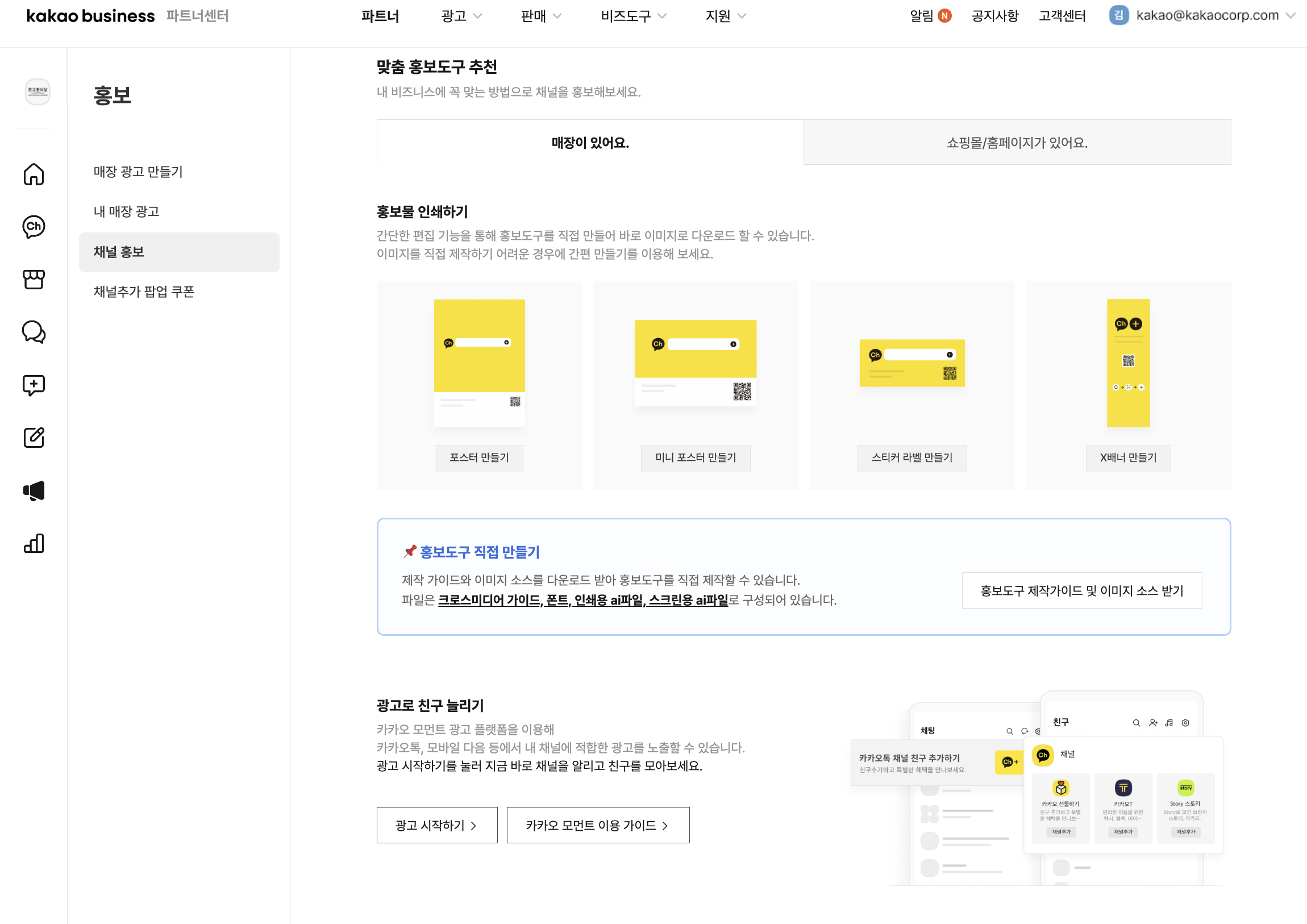Open the bar chart statistics icon
The height and width of the screenshot is (924, 1307).
[34, 543]
